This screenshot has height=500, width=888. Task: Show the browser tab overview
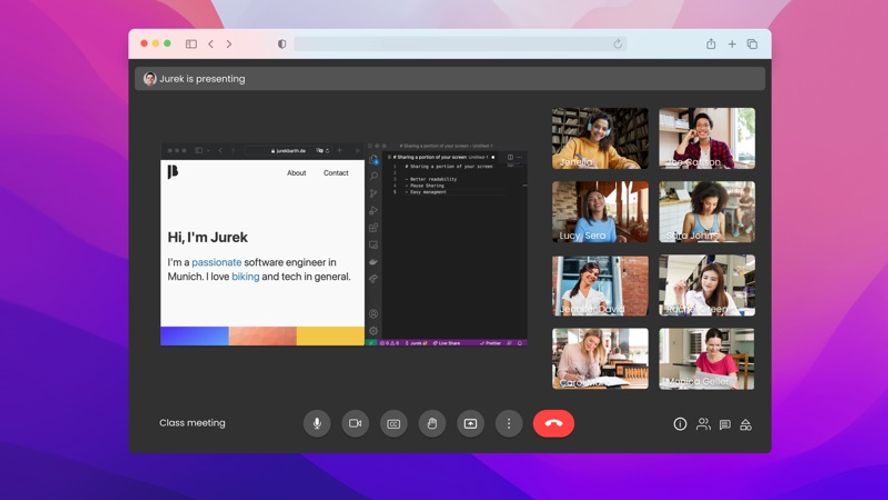[x=752, y=44]
